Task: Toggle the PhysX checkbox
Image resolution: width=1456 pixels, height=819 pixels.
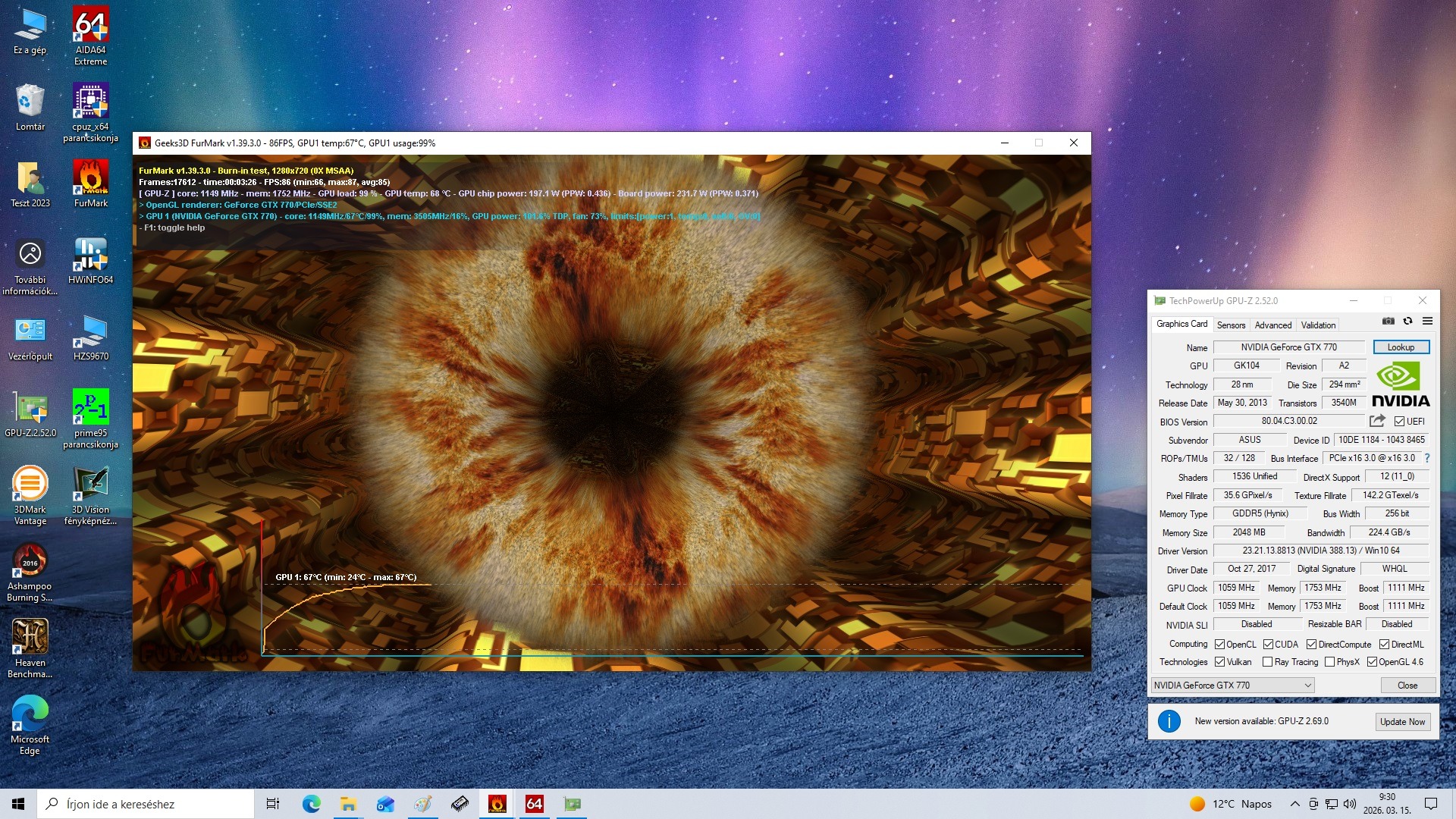Action: pos(1329,662)
